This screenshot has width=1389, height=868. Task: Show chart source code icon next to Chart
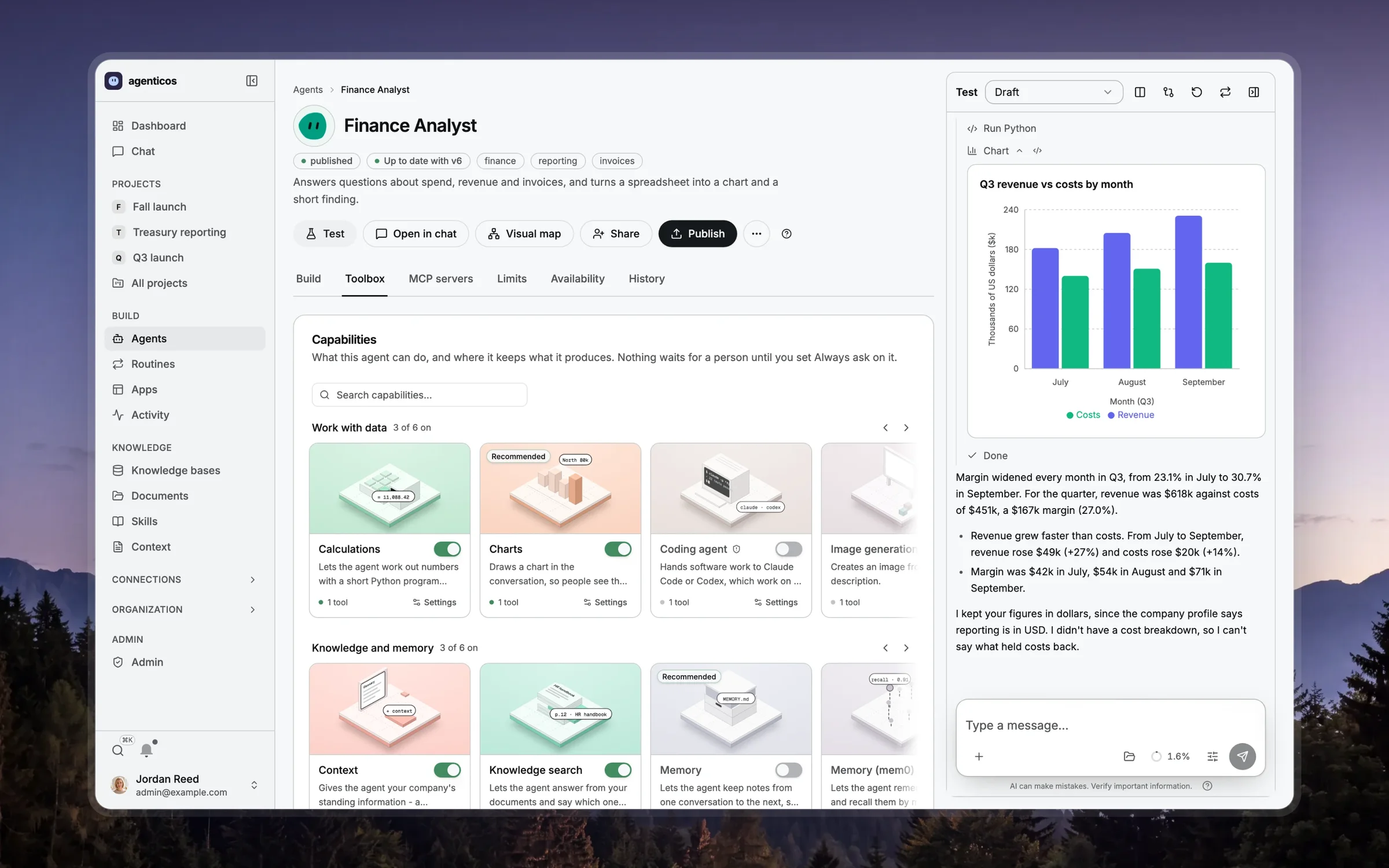(1037, 150)
